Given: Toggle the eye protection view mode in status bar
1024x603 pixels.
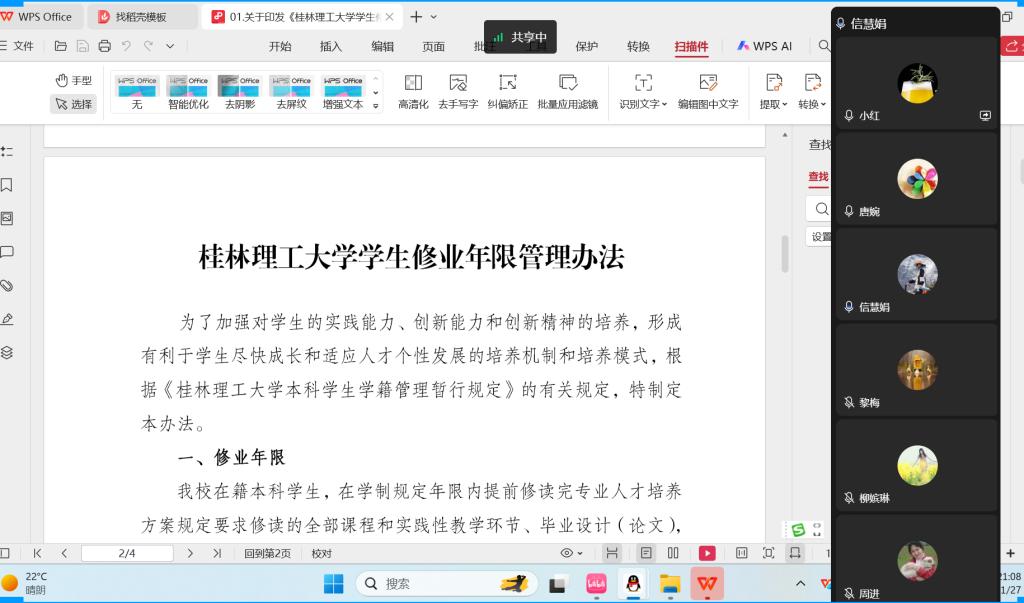Looking at the screenshot, I should click(x=571, y=553).
